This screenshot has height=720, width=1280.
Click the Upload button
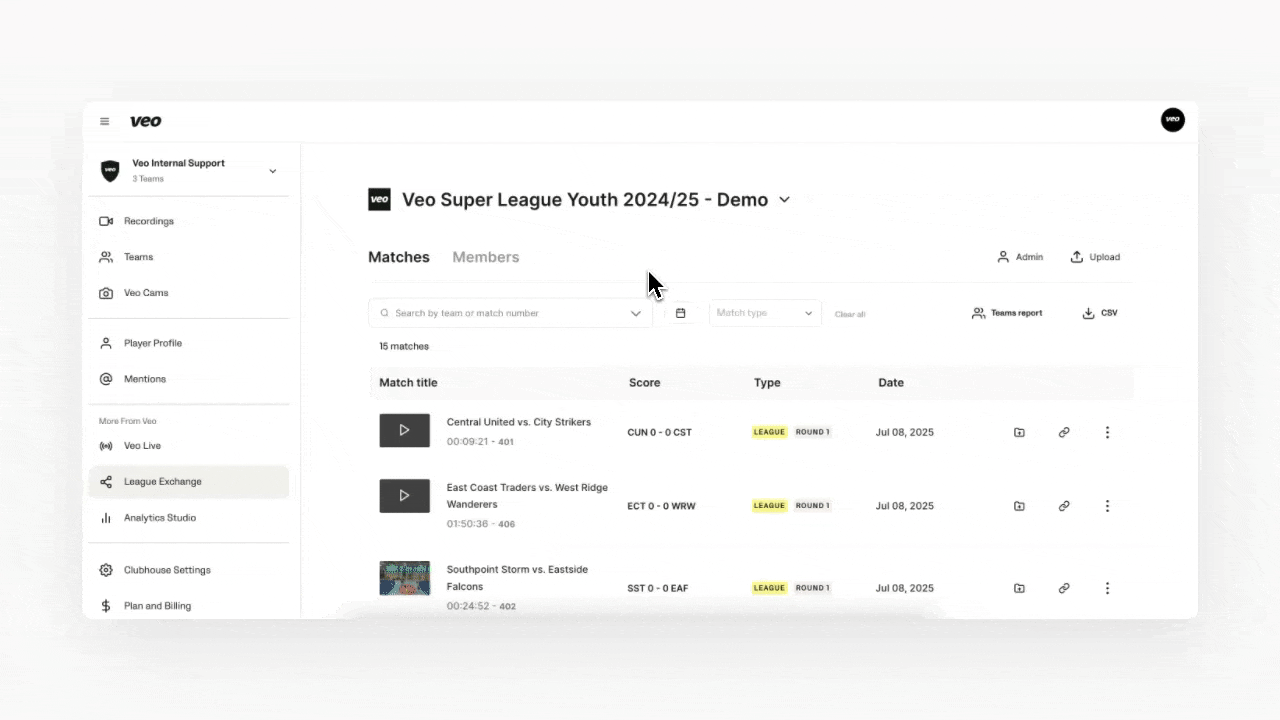pyautogui.click(x=1095, y=257)
